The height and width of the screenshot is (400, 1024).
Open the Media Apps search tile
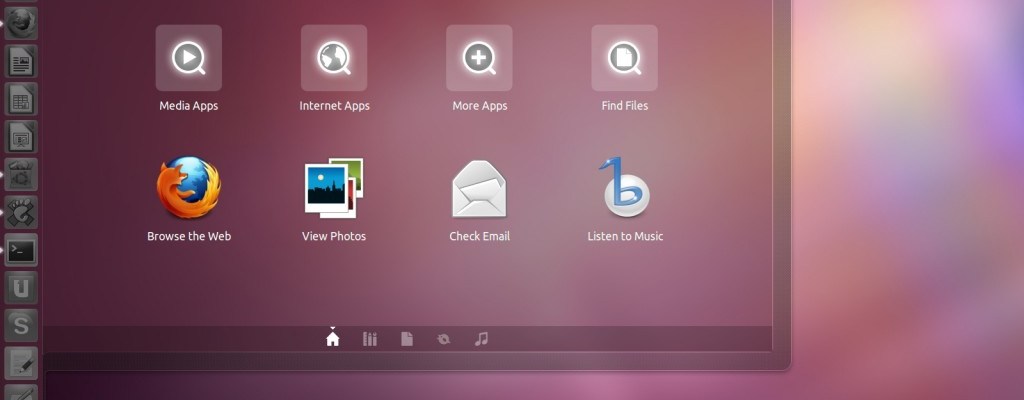[x=189, y=58]
